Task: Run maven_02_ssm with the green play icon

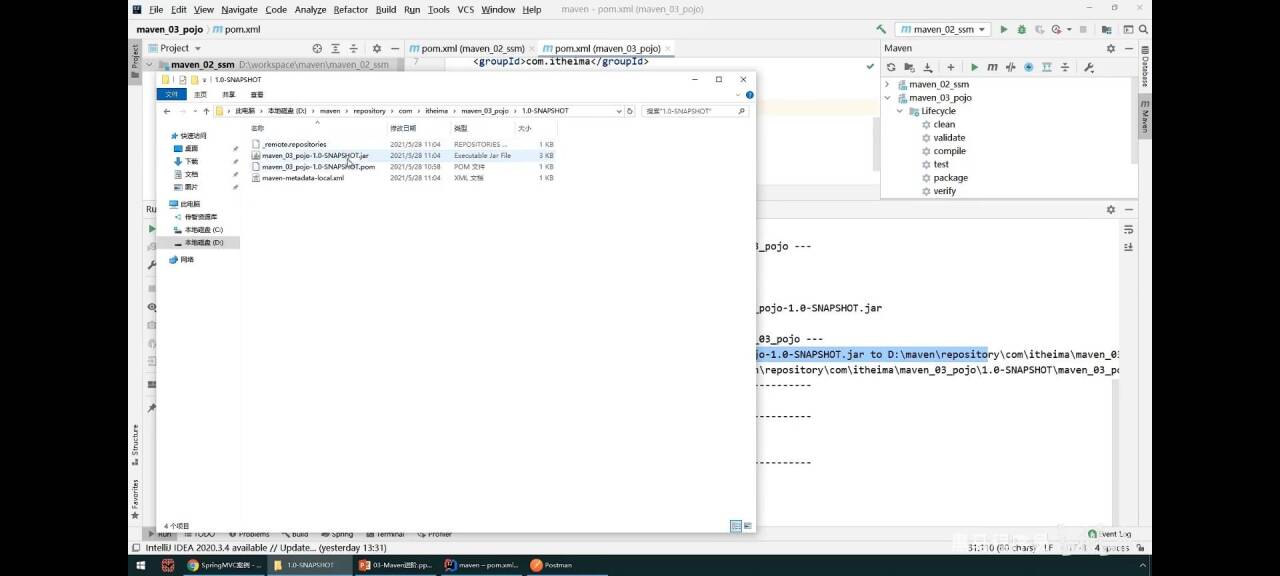Action: 1004,29
